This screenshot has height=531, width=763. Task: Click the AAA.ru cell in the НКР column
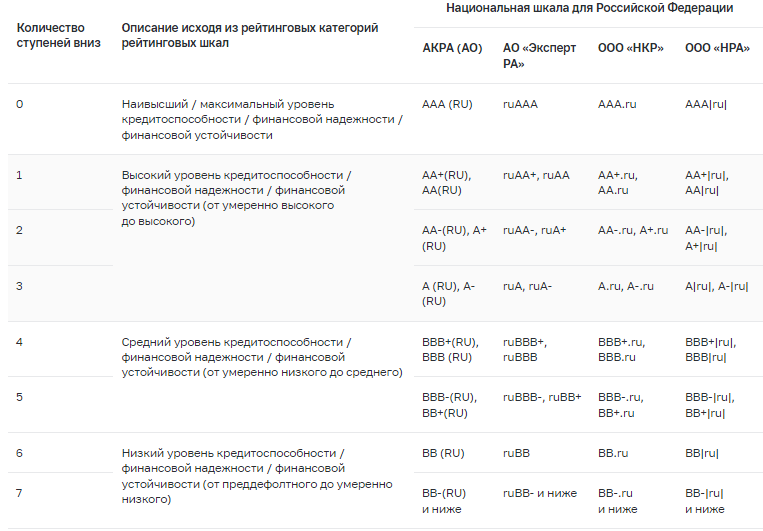617,105
